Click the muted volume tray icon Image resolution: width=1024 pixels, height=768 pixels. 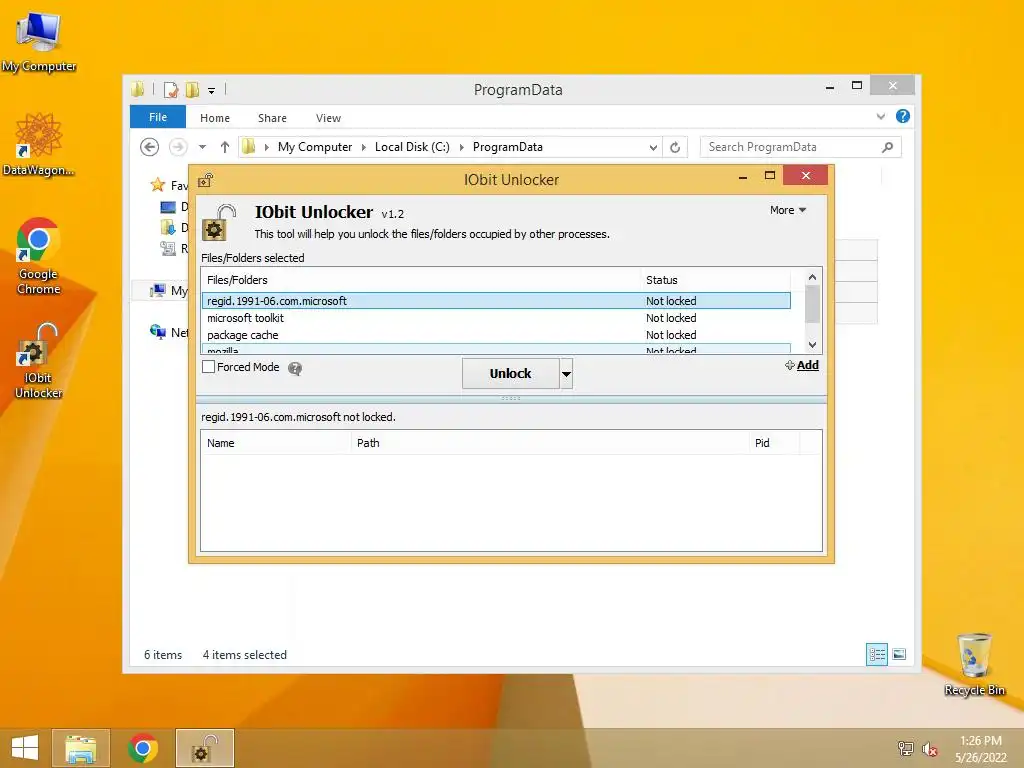coord(930,749)
